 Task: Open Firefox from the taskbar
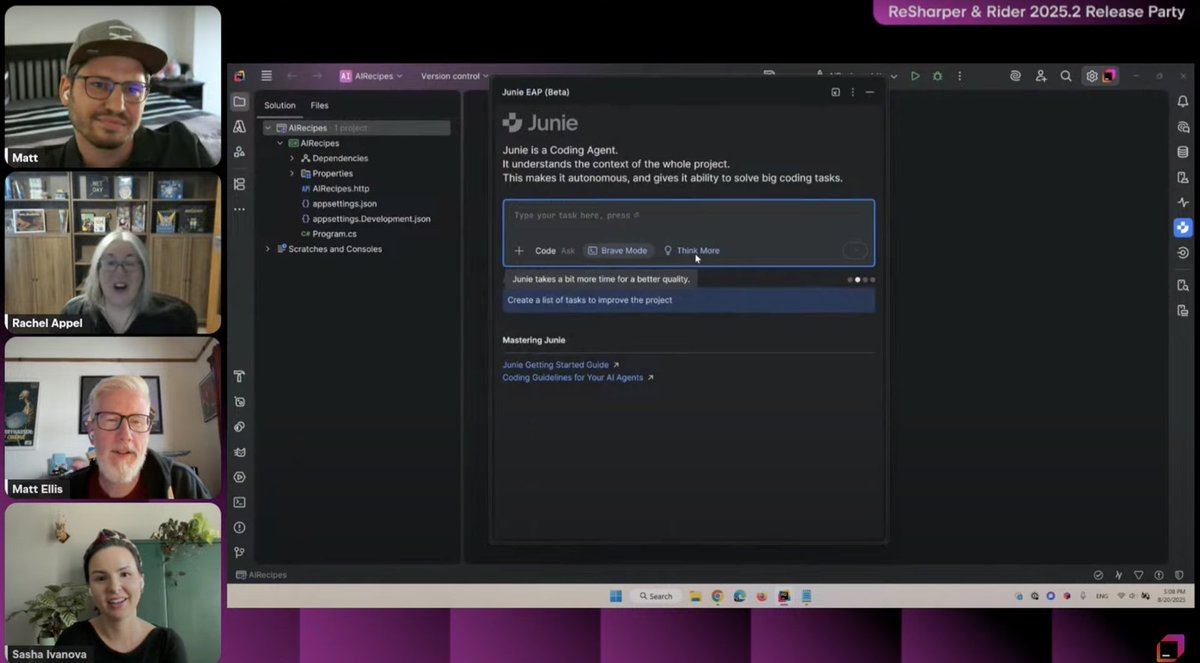(762, 596)
